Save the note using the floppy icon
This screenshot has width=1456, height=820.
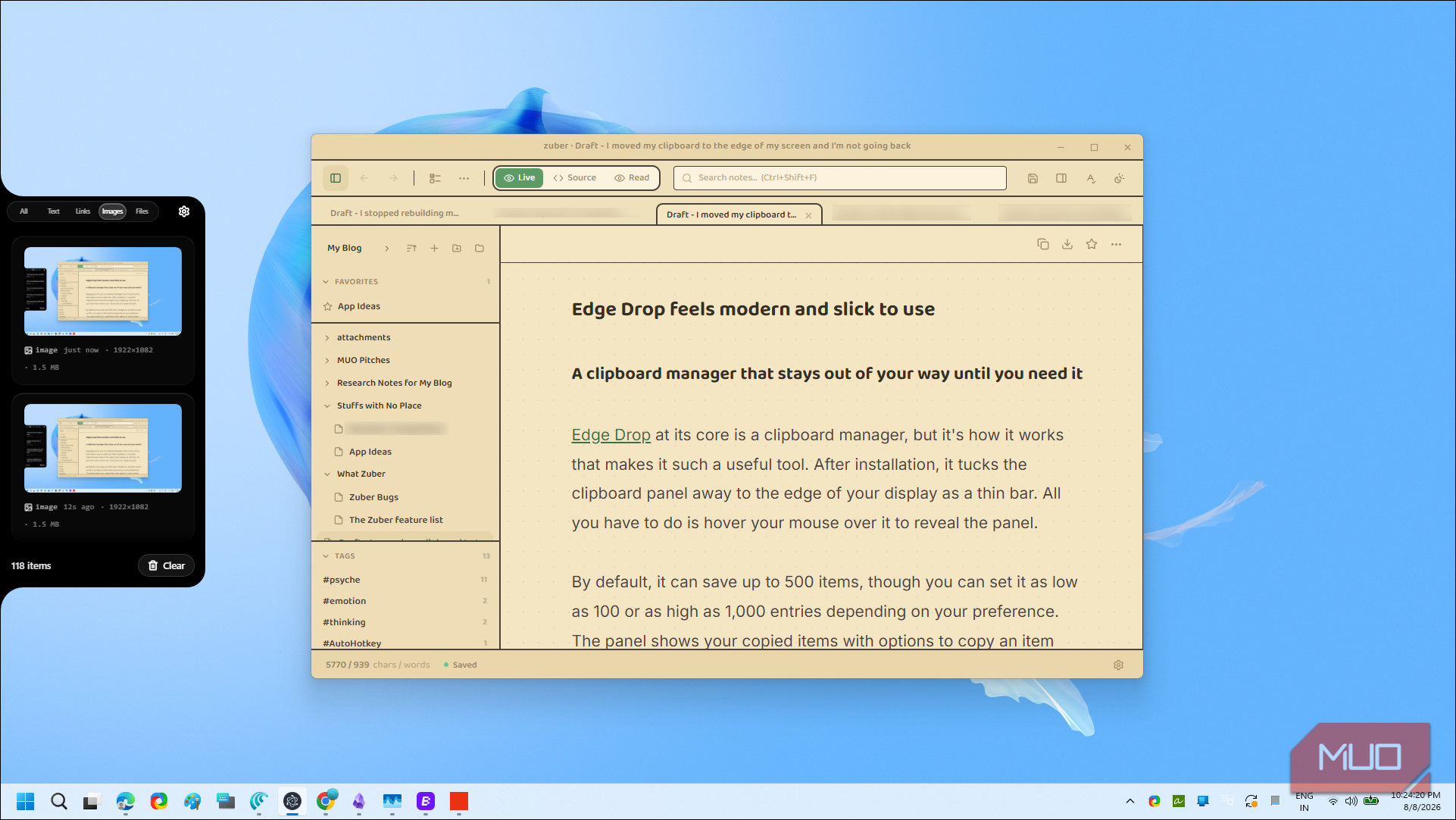(1033, 178)
